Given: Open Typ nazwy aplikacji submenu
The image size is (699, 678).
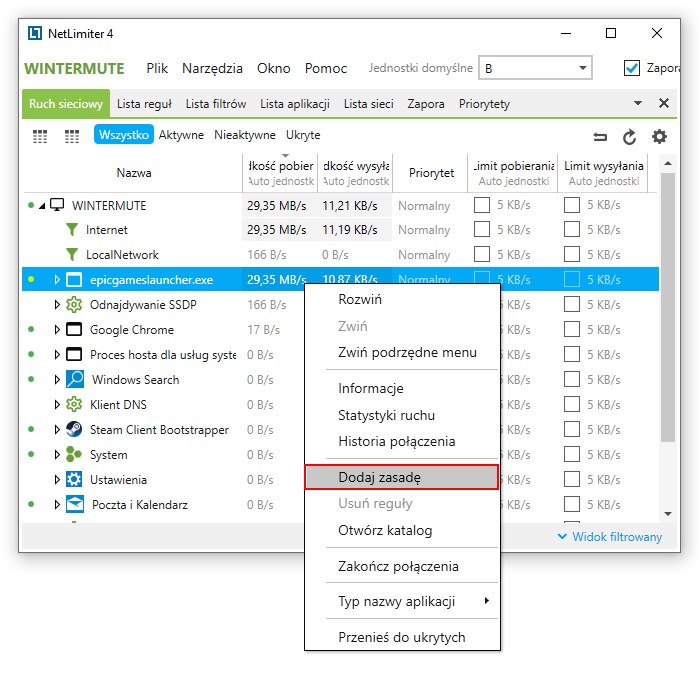Looking at the screenshot, I should pyautogui.click(x=402, y=601).
